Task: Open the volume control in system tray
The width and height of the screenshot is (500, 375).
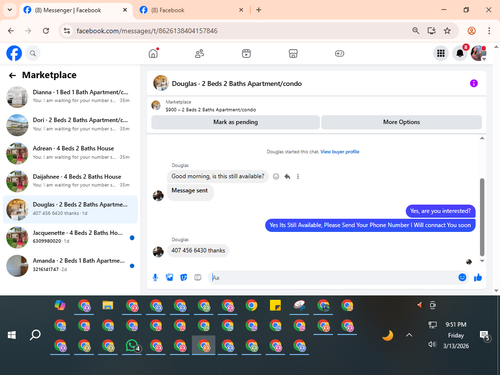Action: click(x=432, y=344)
